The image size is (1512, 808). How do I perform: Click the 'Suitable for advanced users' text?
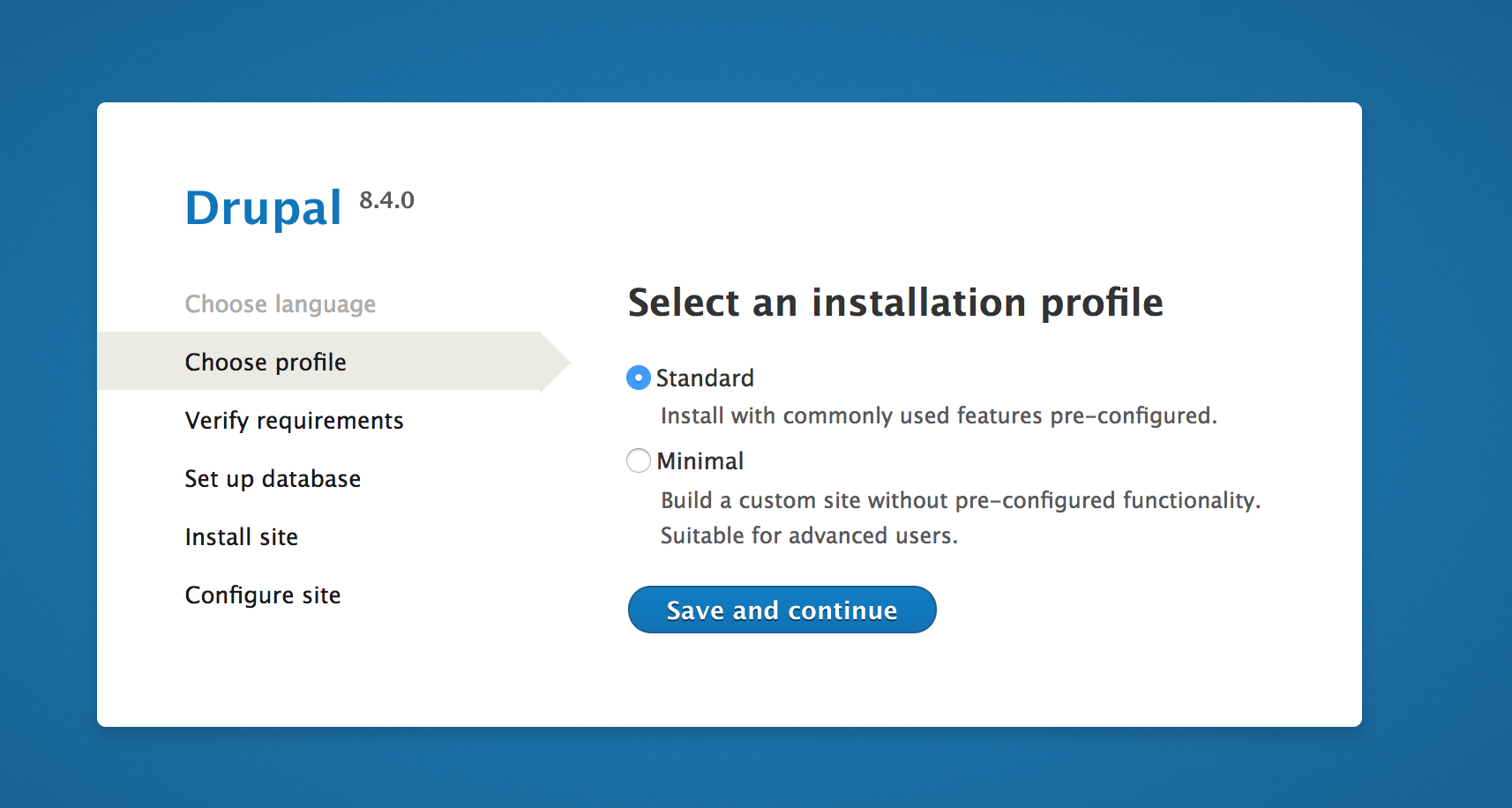[x=809, y=535]
